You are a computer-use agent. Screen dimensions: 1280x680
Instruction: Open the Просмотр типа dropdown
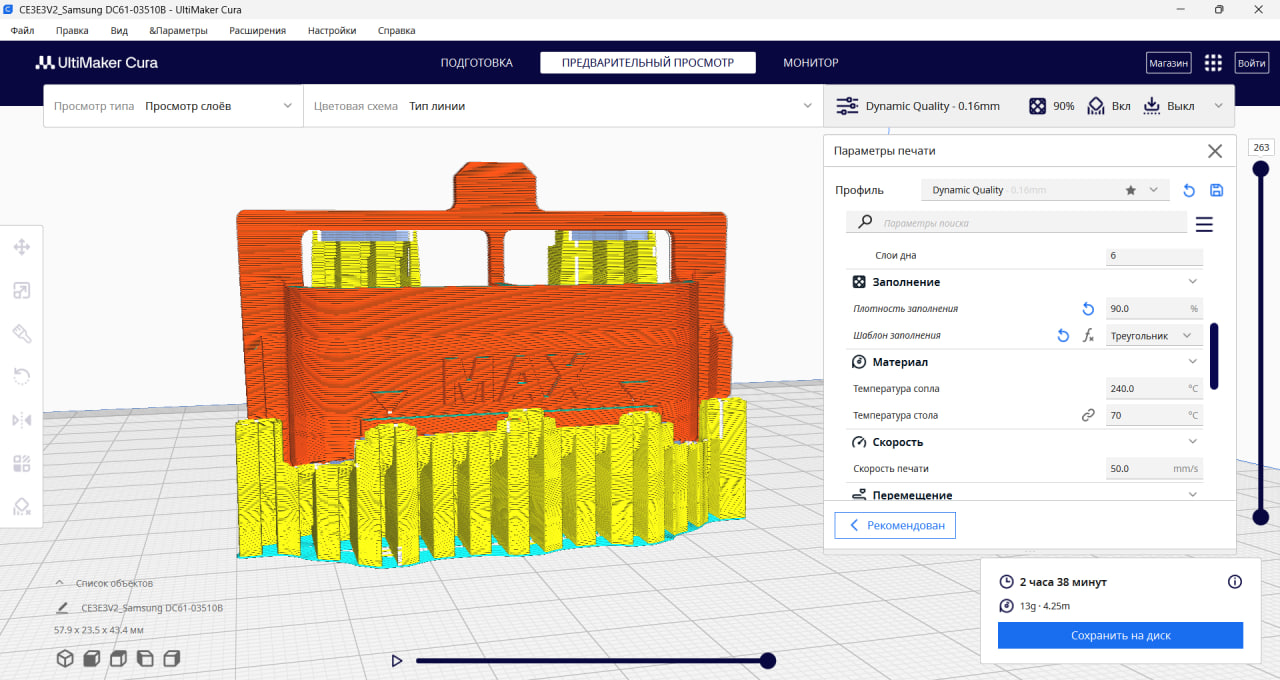click(173, 106)
